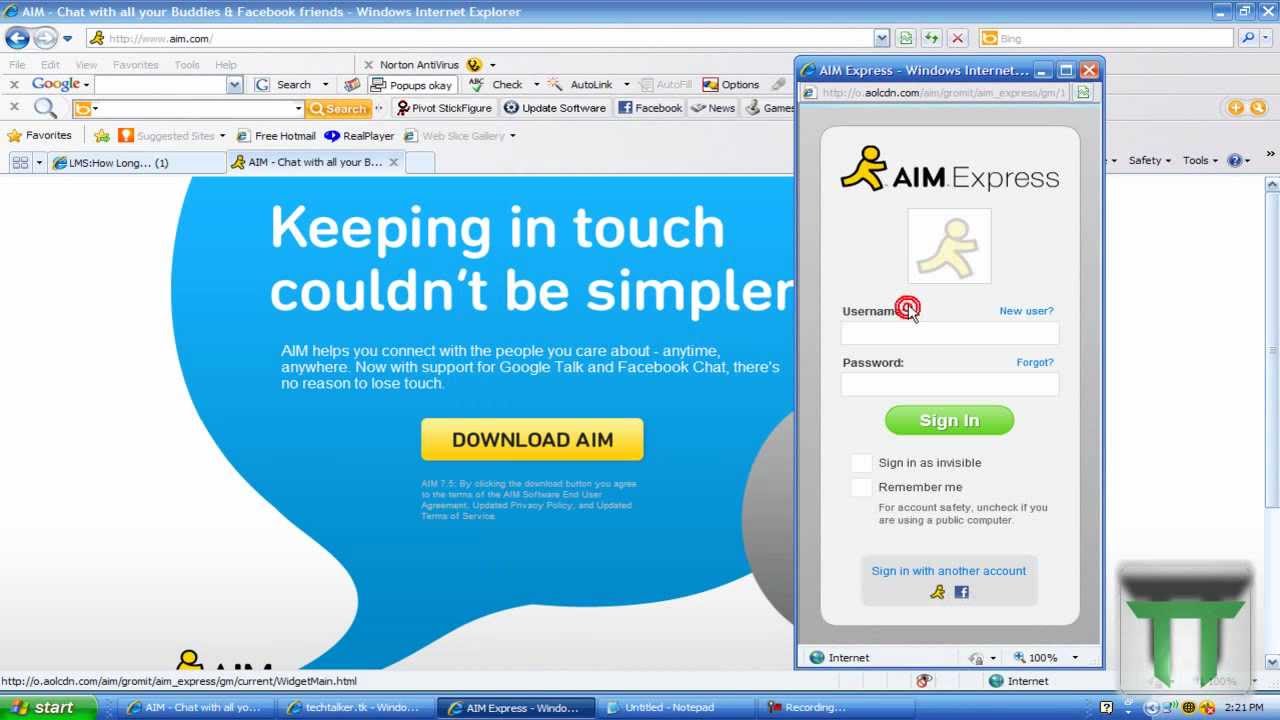Open the Help menu
The width and height of the screenshot is (1280, 720).
click(226, 65)
